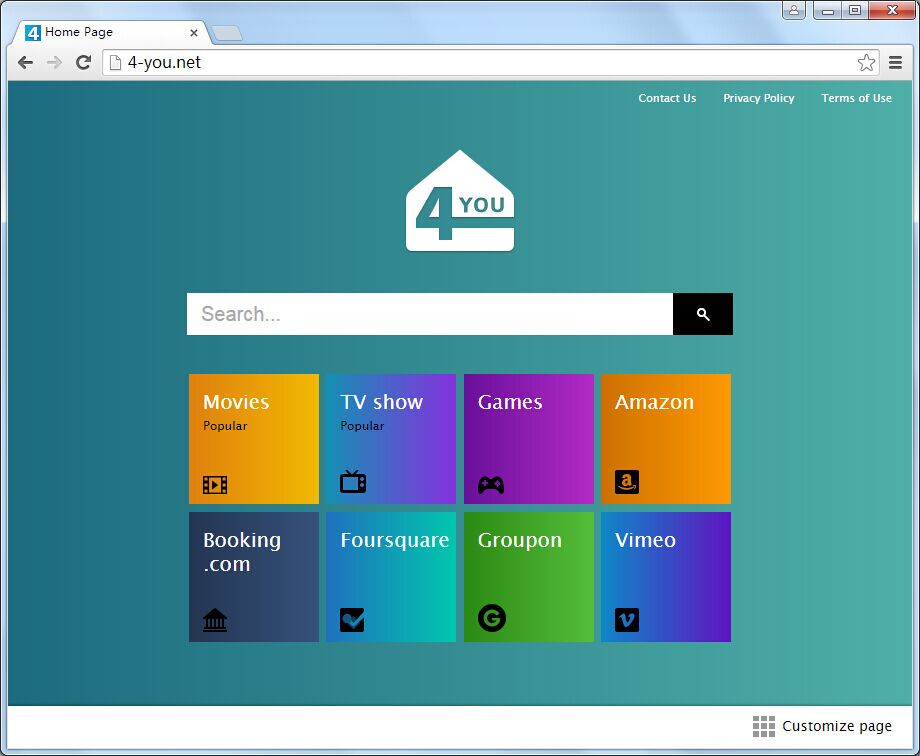920x756 pixels.
Task: Click the page icon in address bar
Action: tap(116, 62)
